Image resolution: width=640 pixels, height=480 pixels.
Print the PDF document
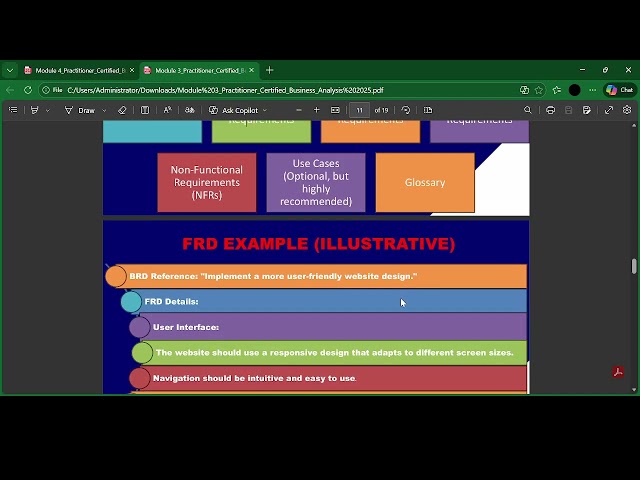coord(550,110)
